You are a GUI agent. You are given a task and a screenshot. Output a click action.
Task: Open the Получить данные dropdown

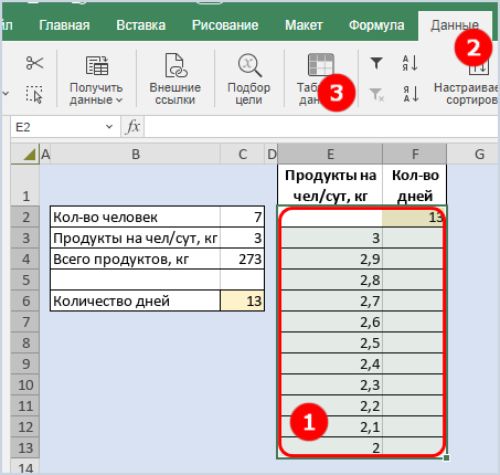[96, 79]
